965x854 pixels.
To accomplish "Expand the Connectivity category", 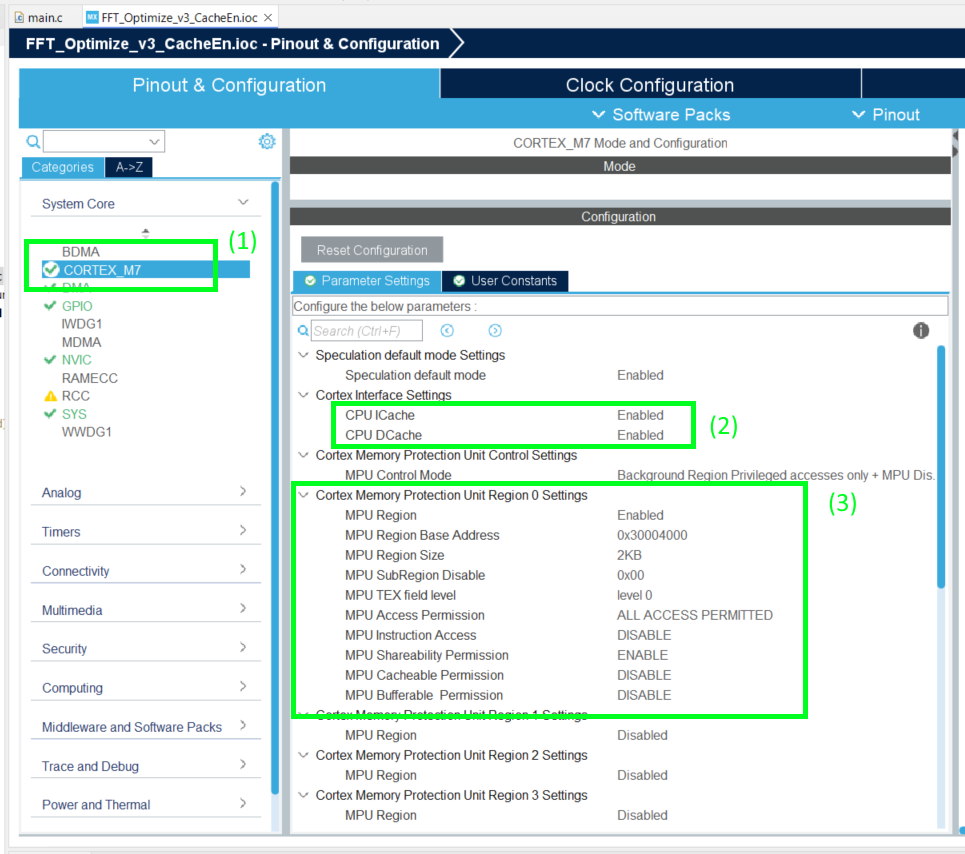I will [x=243, y=569].
